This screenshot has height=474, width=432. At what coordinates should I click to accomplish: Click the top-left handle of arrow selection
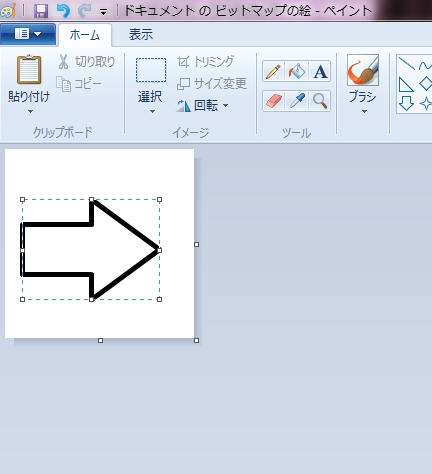point(22,200)
